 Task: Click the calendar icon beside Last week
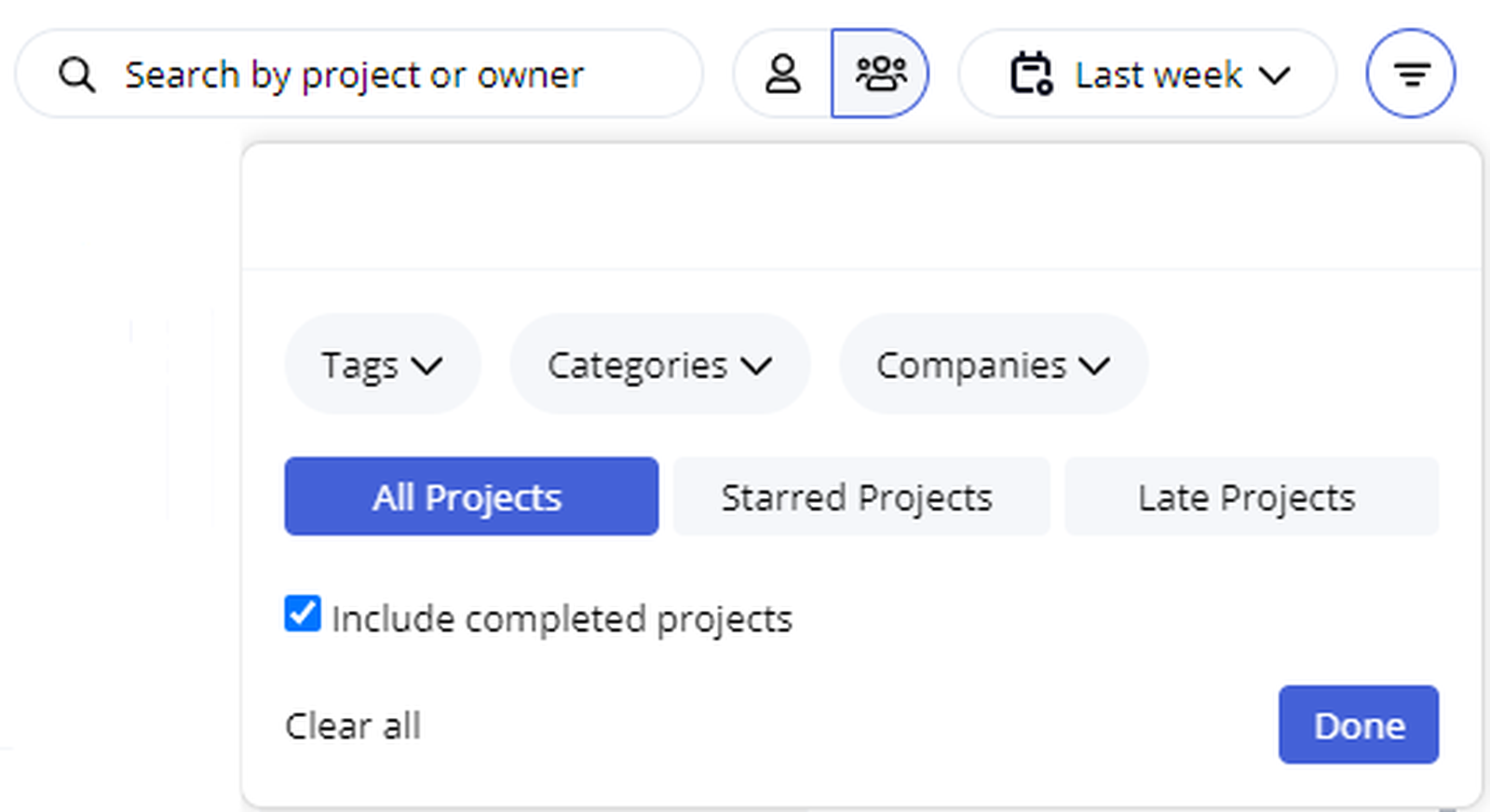(1031, 74)
